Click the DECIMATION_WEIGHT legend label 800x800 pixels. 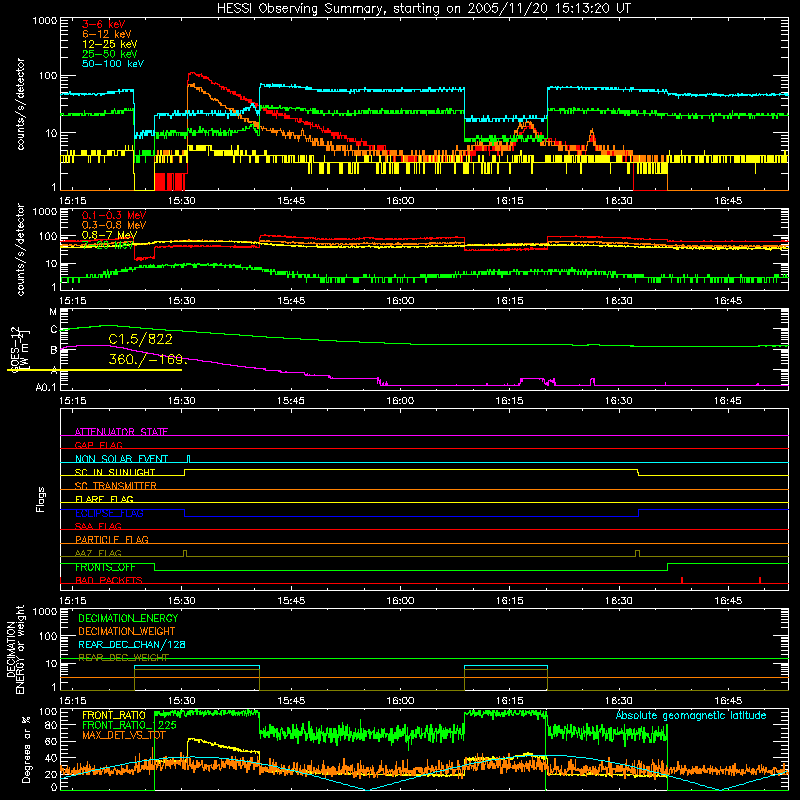point(127,631)
